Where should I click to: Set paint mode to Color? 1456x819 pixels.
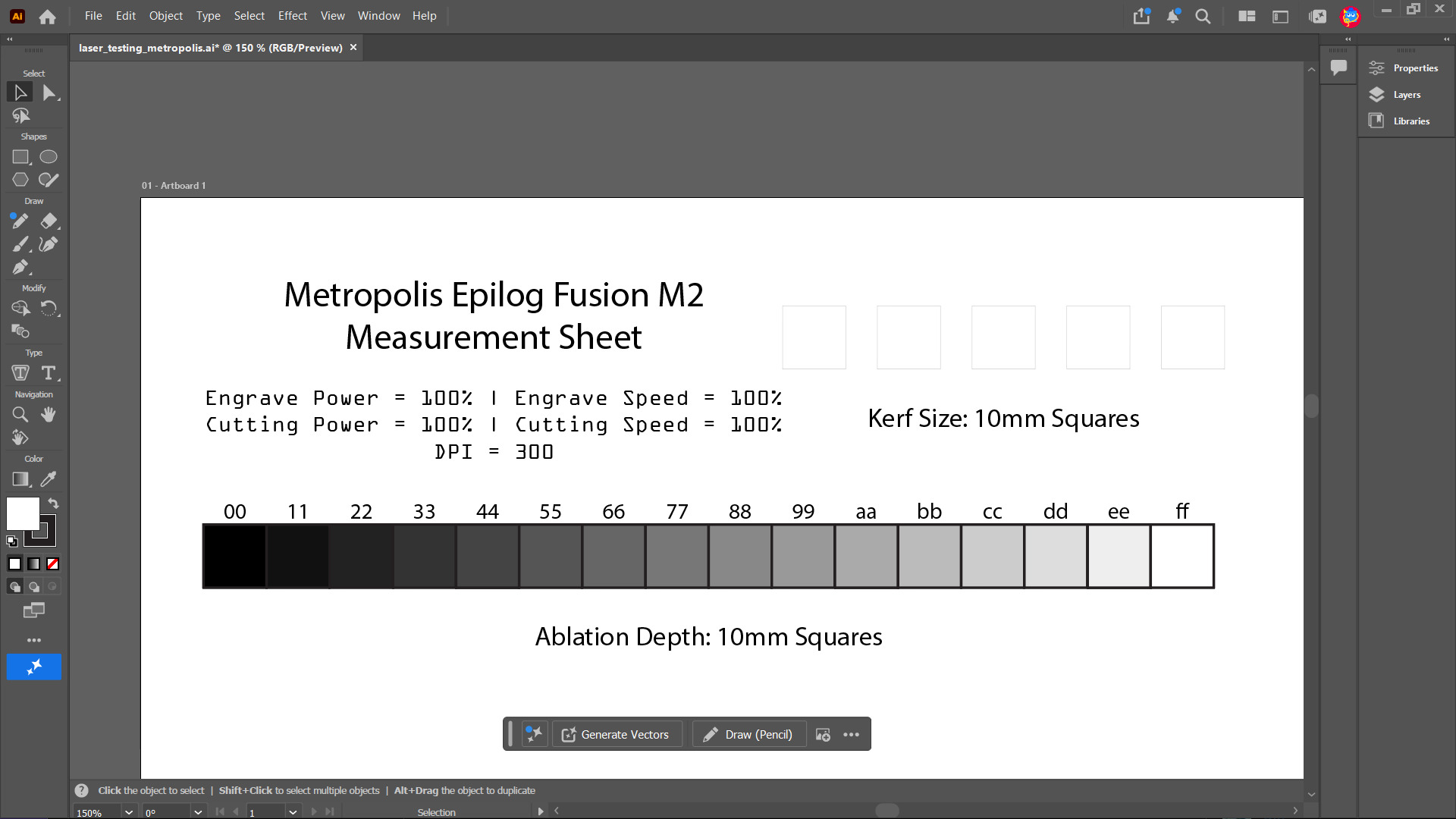point(14,564)
